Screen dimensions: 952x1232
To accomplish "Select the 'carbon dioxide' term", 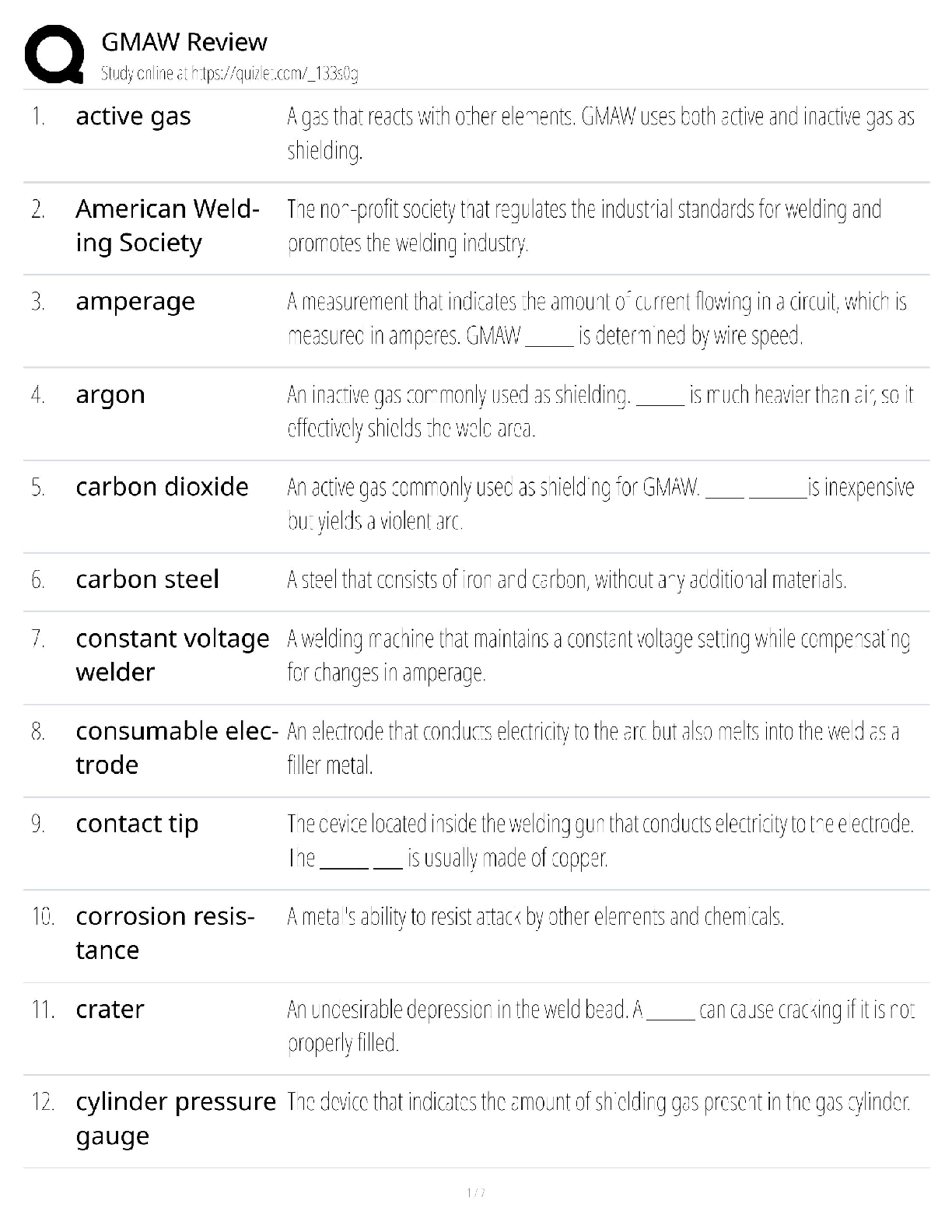I will pos(162,487).
